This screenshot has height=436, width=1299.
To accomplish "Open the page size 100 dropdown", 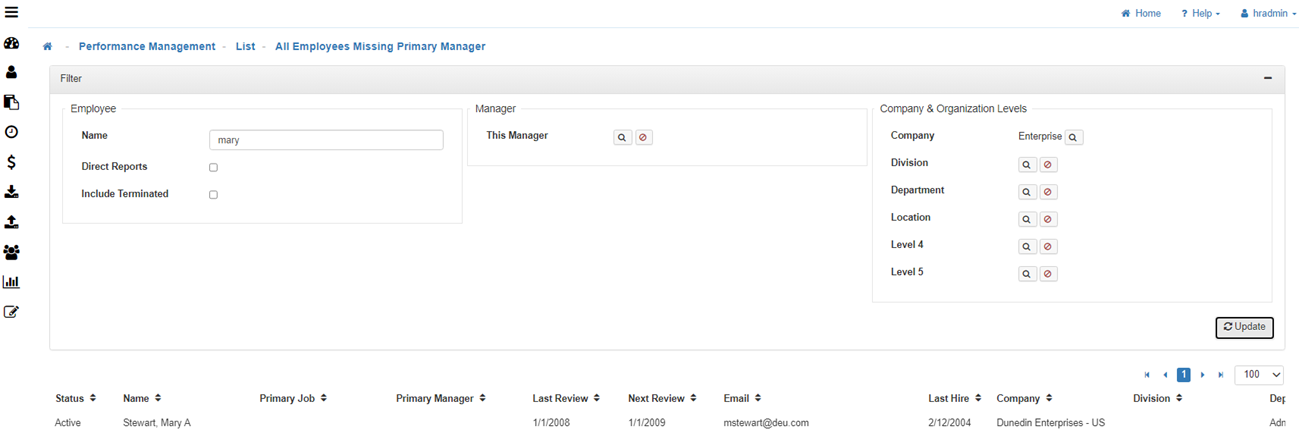I will [1259, 375].
